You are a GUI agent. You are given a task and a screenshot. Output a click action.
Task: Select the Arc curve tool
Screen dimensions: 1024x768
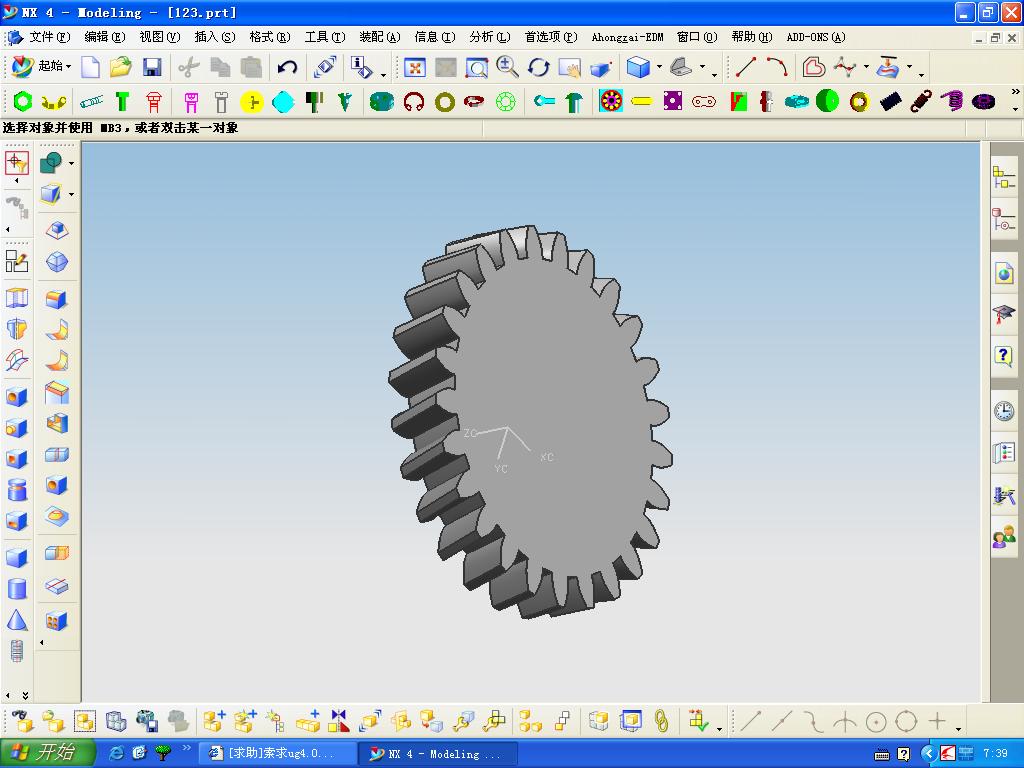point(777,67)
